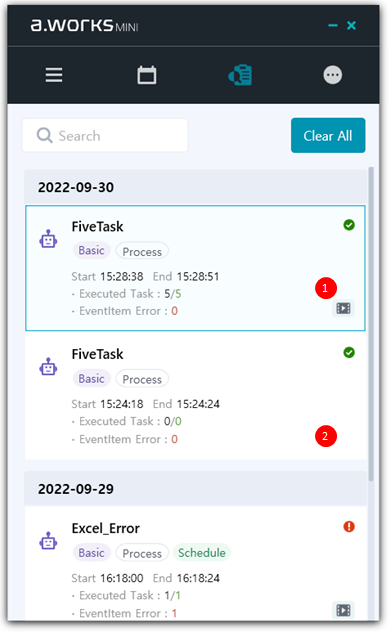Click Basic tag on FiveTask 15:24:18 entry
This screenshot has height=632, width=390.
[x=91, y=379]
